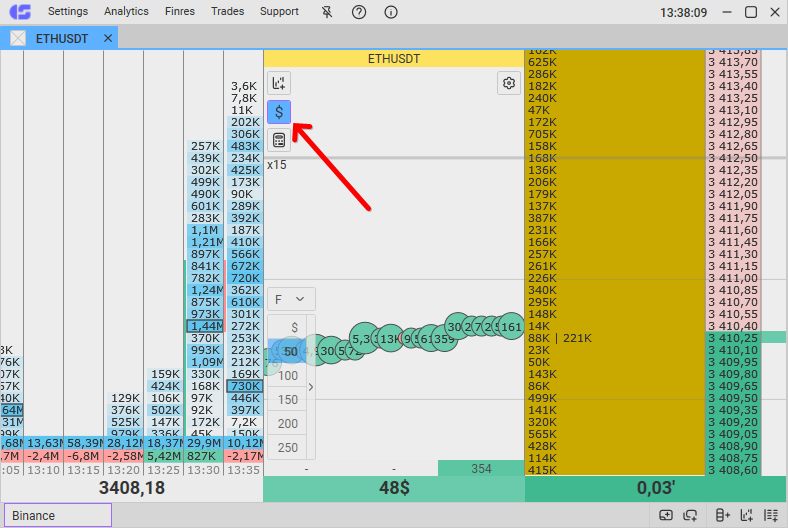
Task: Expand the F dropdown selector
Action: click(x=291, y=299)
